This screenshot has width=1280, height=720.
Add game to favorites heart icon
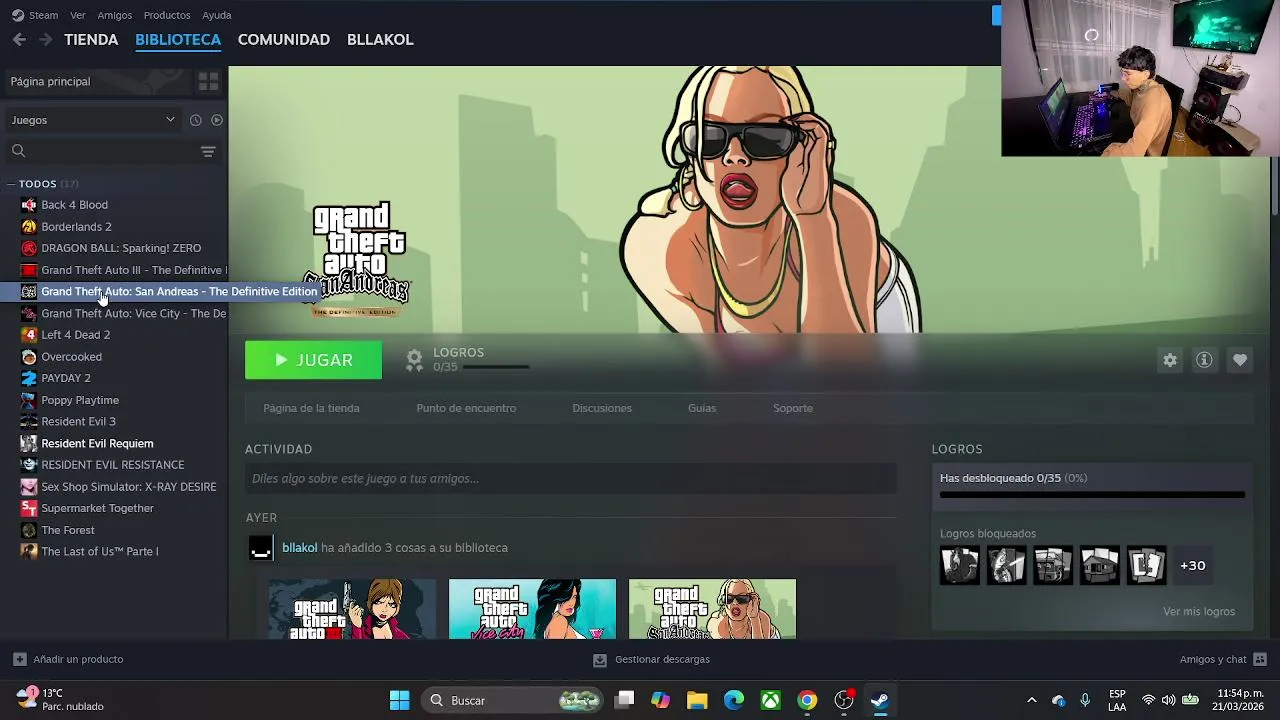[1240, 360]
